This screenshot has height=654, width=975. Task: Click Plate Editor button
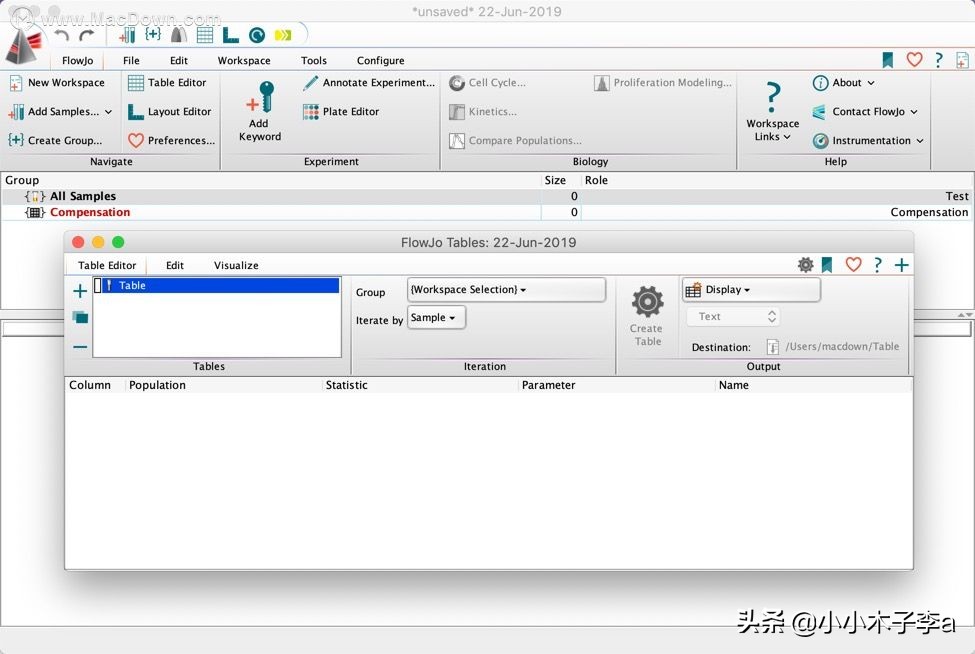pyautogui.click(x=341, y=112)
